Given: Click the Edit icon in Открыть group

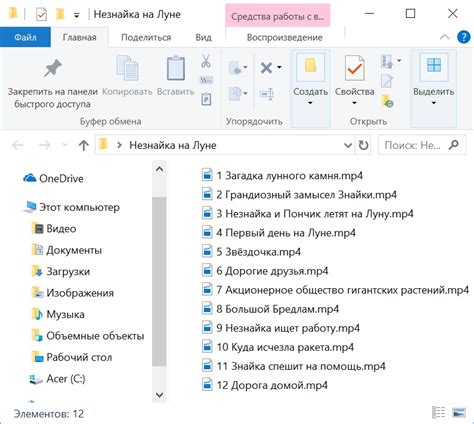Looking at the screenshot, I should pos(387,81).
